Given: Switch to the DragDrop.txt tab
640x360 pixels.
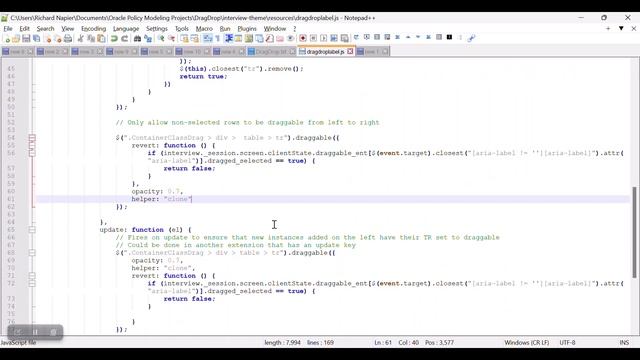Looking at the screenshot, I should click(271, 52).
